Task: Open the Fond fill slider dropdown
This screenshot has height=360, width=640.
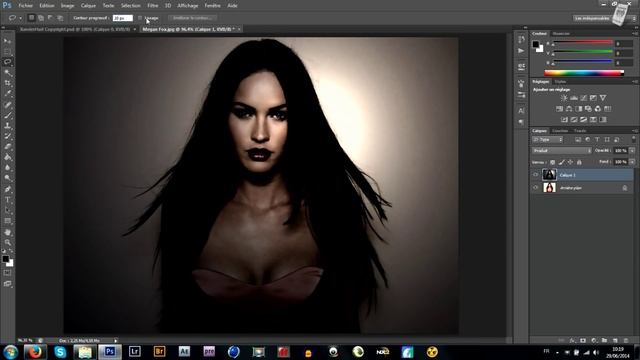Action: coord(632,162)
